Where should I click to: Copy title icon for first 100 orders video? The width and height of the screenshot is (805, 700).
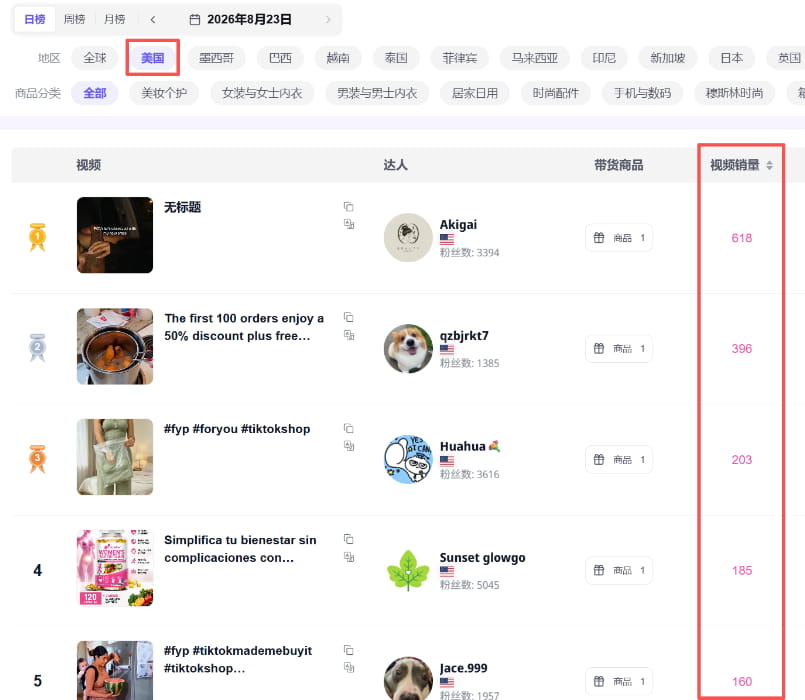(x=349, y=317)
